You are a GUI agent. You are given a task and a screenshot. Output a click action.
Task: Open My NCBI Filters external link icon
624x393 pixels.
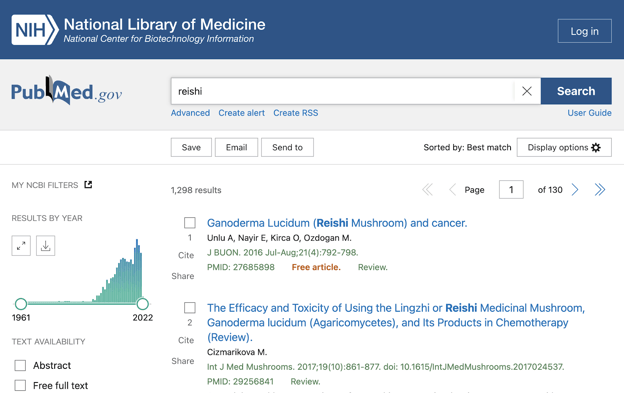88,185
